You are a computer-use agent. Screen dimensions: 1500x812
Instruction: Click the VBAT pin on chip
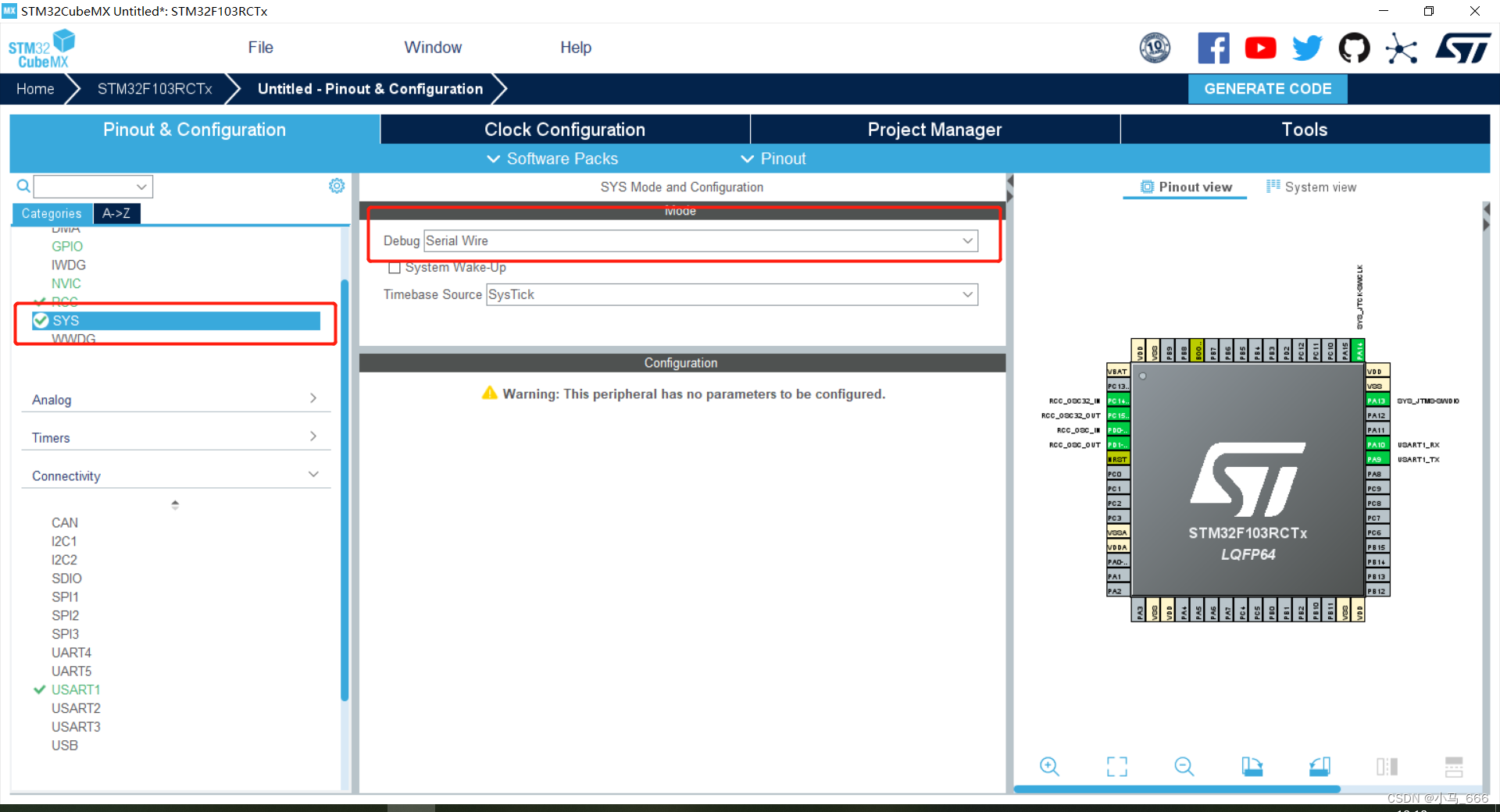pyautogui.click(x=1118, y=372)
